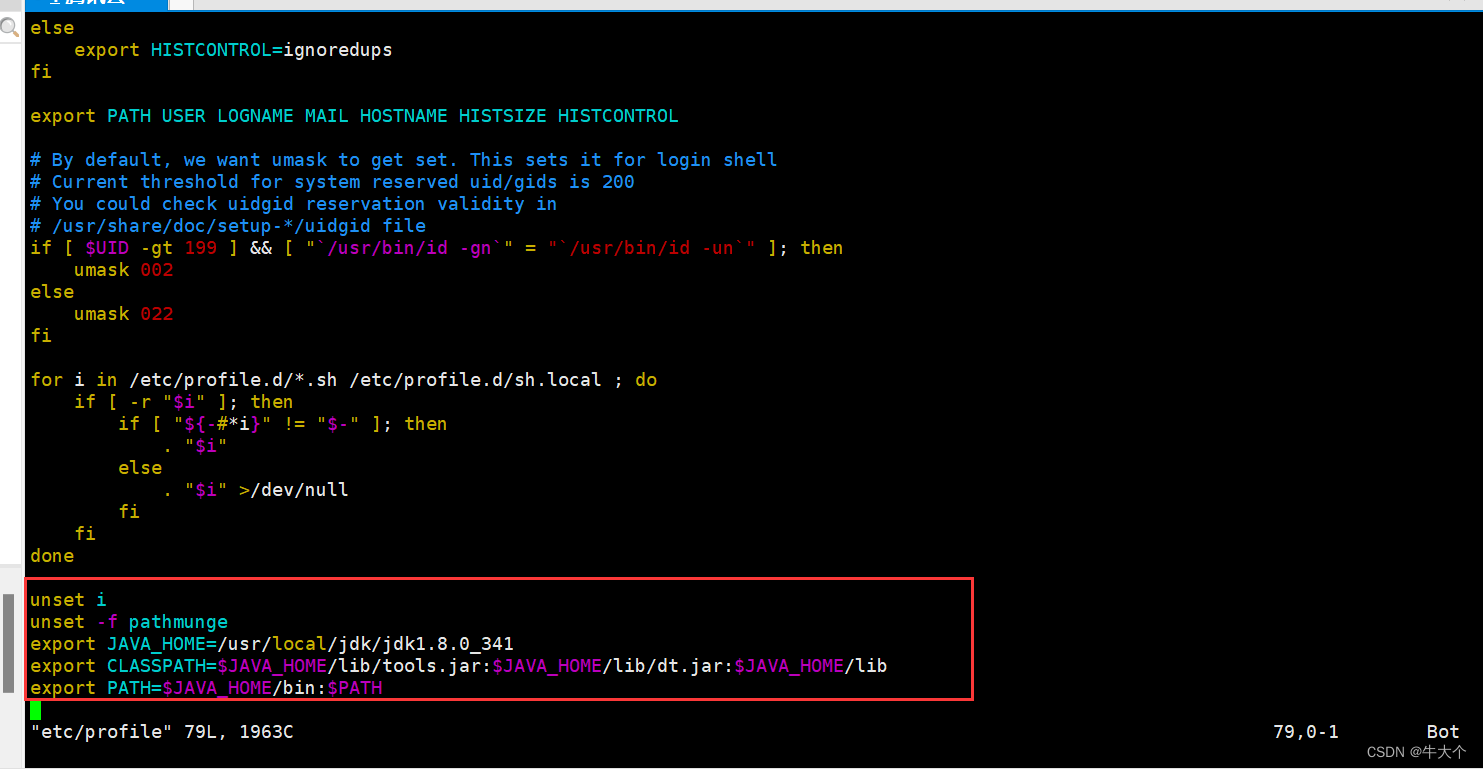
Task: Select the empty tab next to it
Action: click(x=178, y=5)
